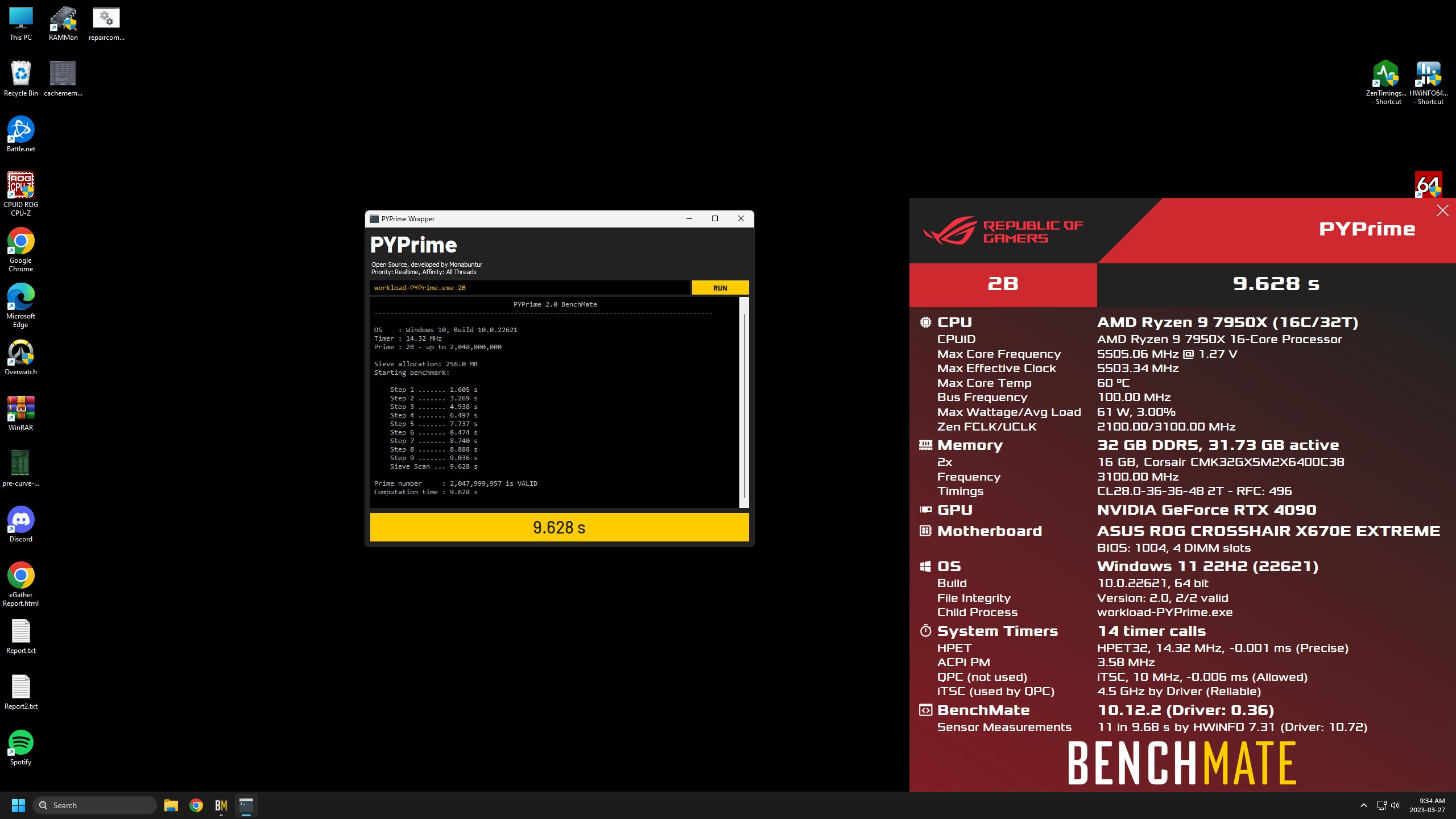Click the workload-PYPrime.exe 2B command field
The height and width of the screenshot is (819, 1456).
(530, 288)
